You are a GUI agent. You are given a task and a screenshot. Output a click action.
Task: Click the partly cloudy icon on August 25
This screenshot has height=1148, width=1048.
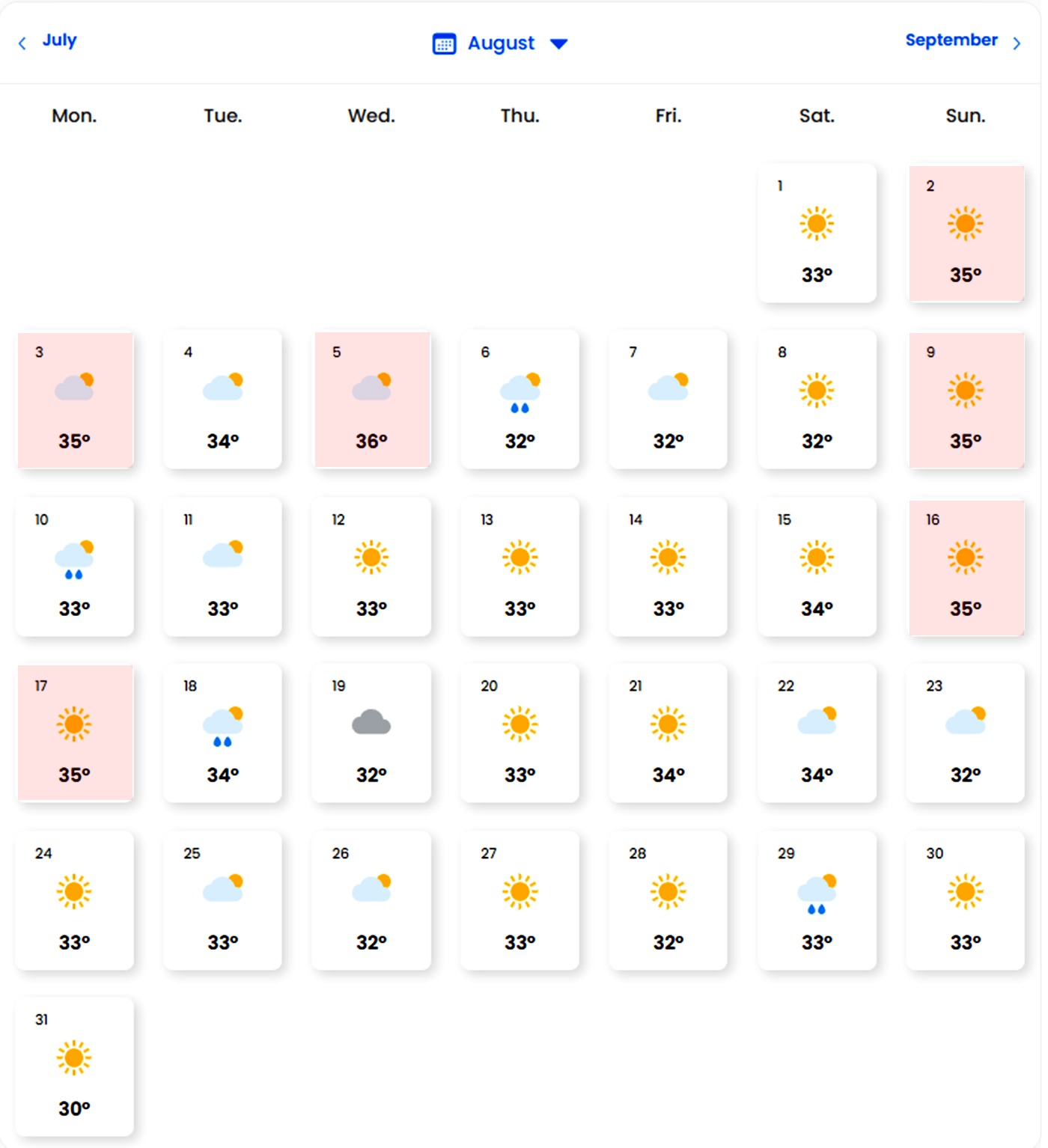tap(222, 888)
